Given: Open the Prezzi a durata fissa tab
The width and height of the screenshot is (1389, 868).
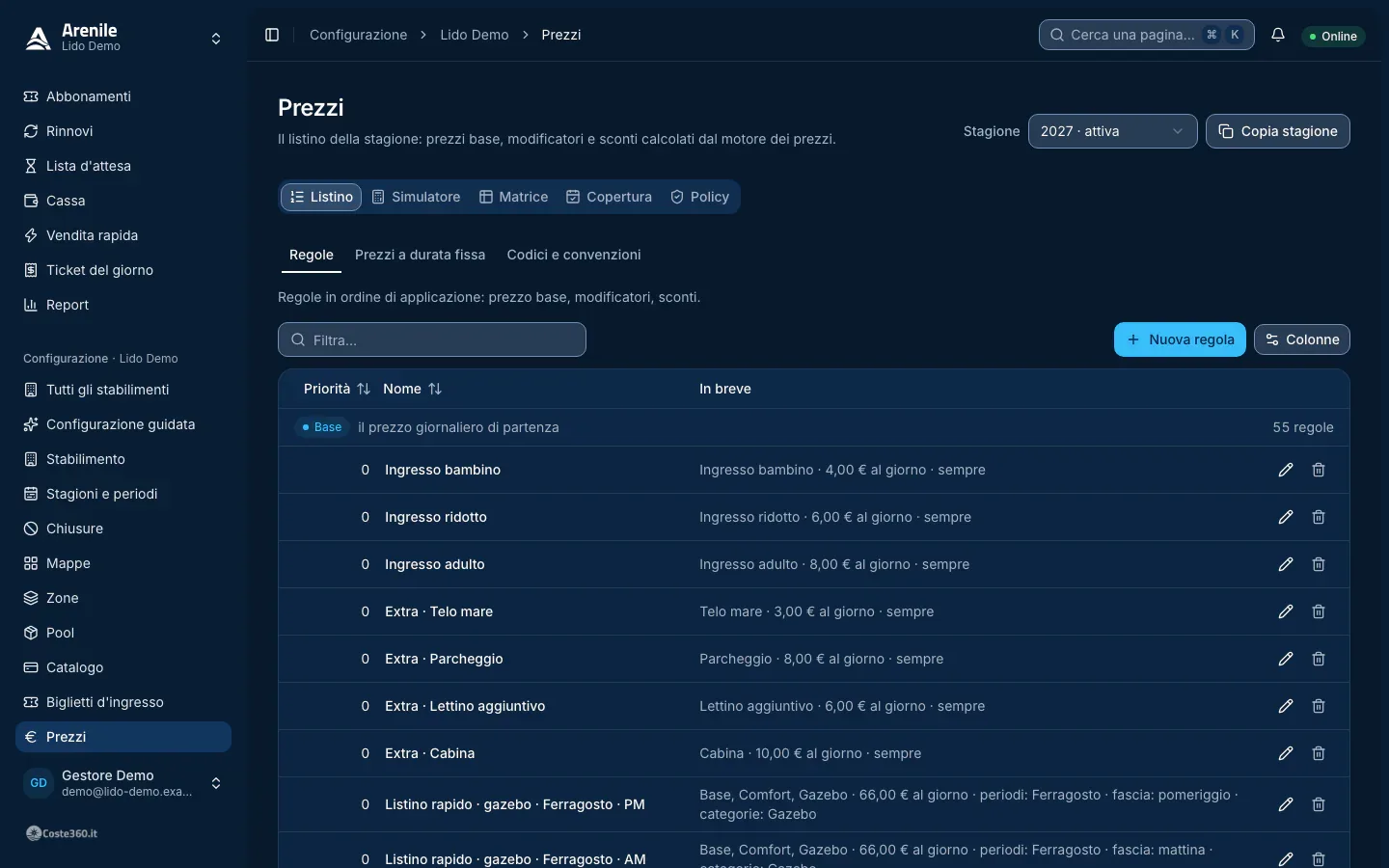Looking at the screenshot, I should (420, 255).
